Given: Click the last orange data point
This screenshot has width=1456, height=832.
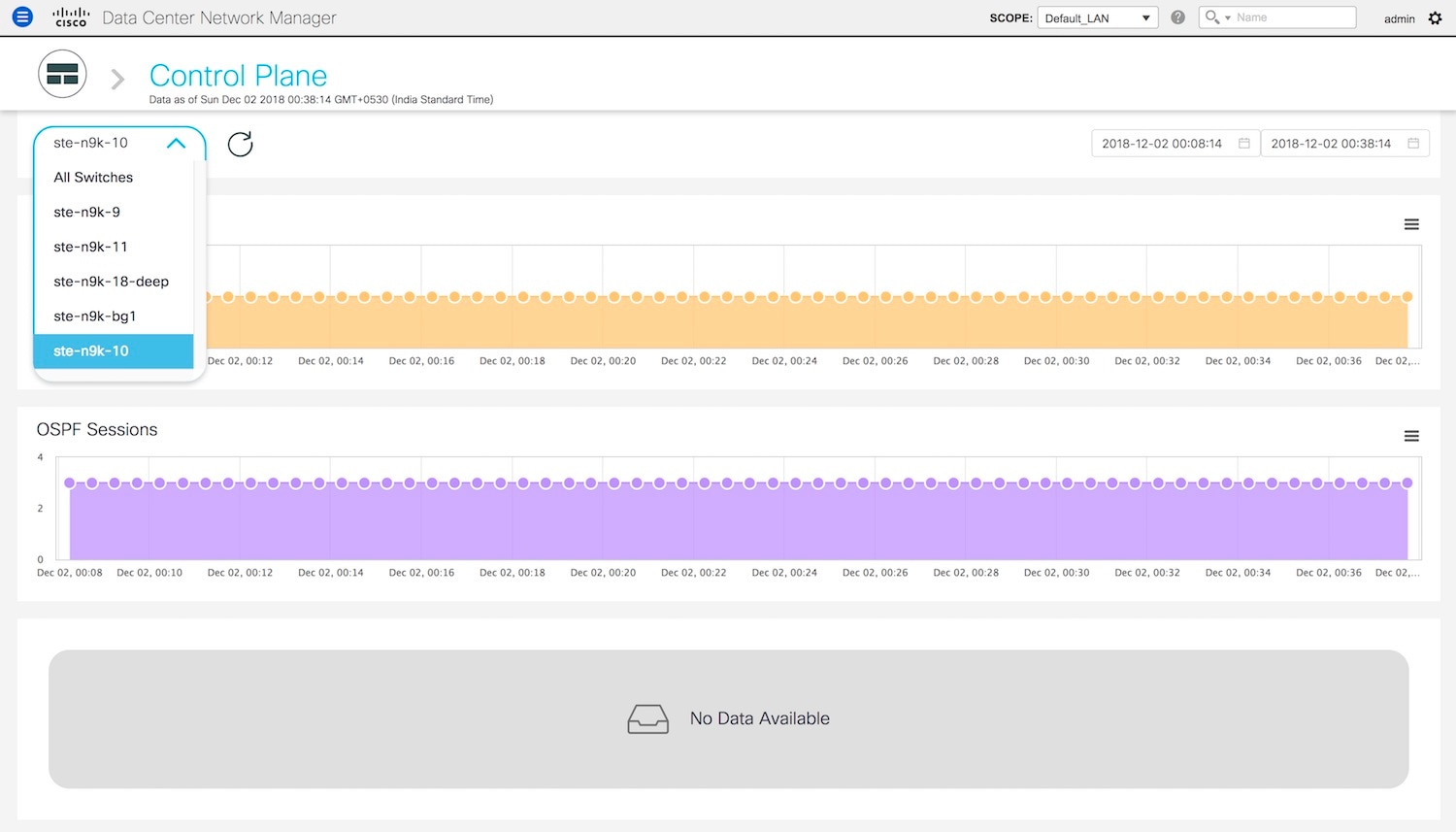Looking at the screenshot, I should (1407, 297).
